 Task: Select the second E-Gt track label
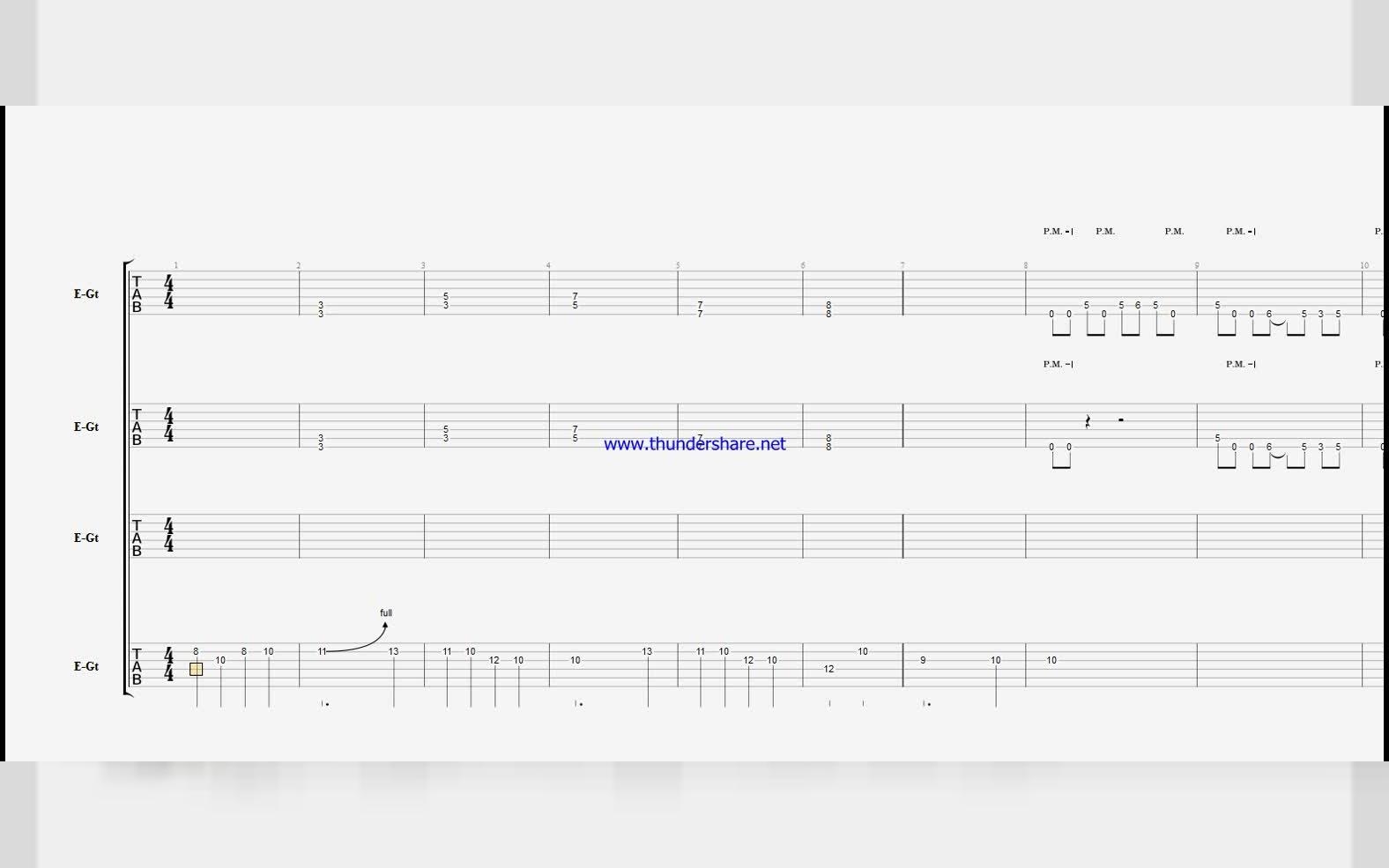tap(86, 427)
